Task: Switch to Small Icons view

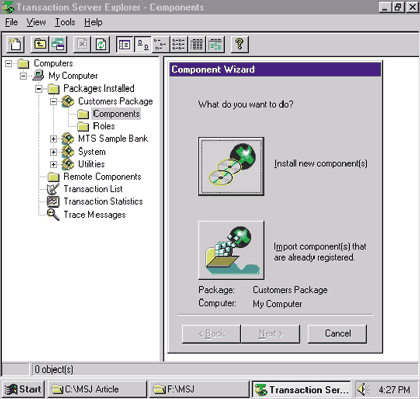Action: pyautogui.click(x=161, y=44)
